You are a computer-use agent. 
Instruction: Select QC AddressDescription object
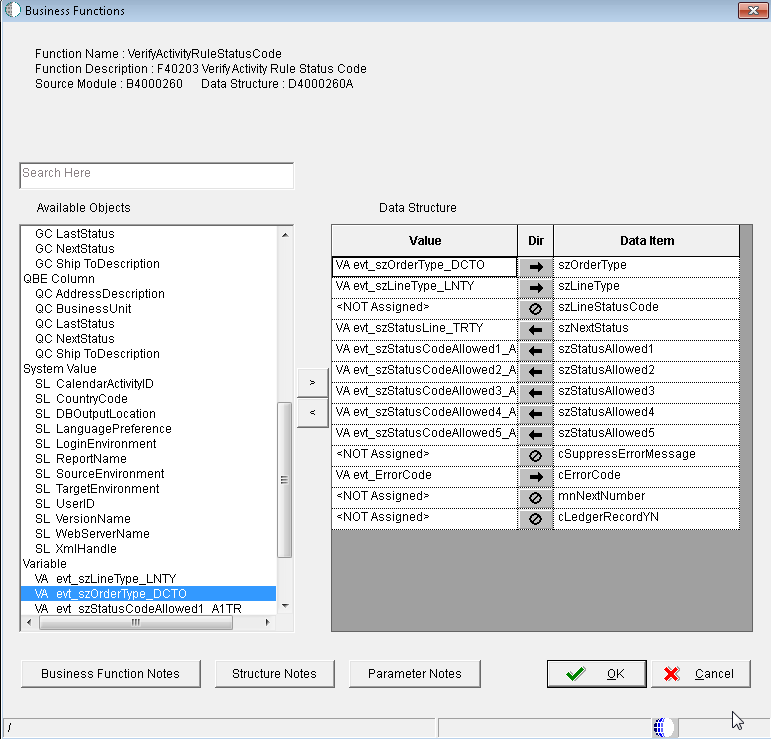tap(100, 294)
